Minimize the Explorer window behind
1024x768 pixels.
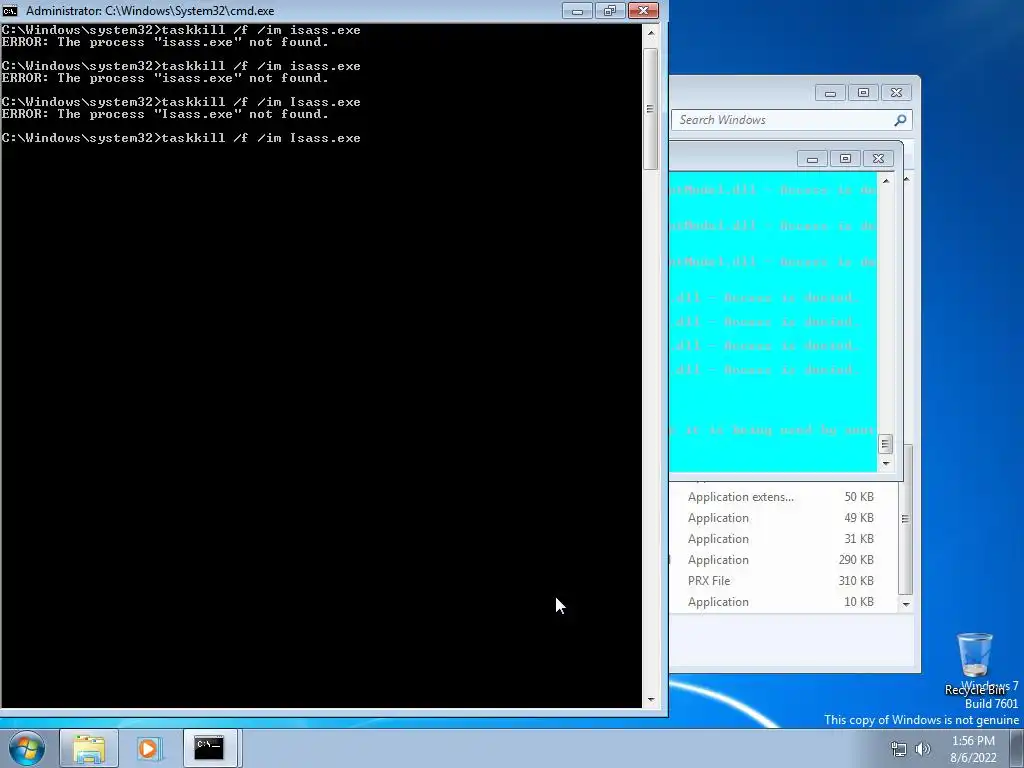tap(830, 93)
